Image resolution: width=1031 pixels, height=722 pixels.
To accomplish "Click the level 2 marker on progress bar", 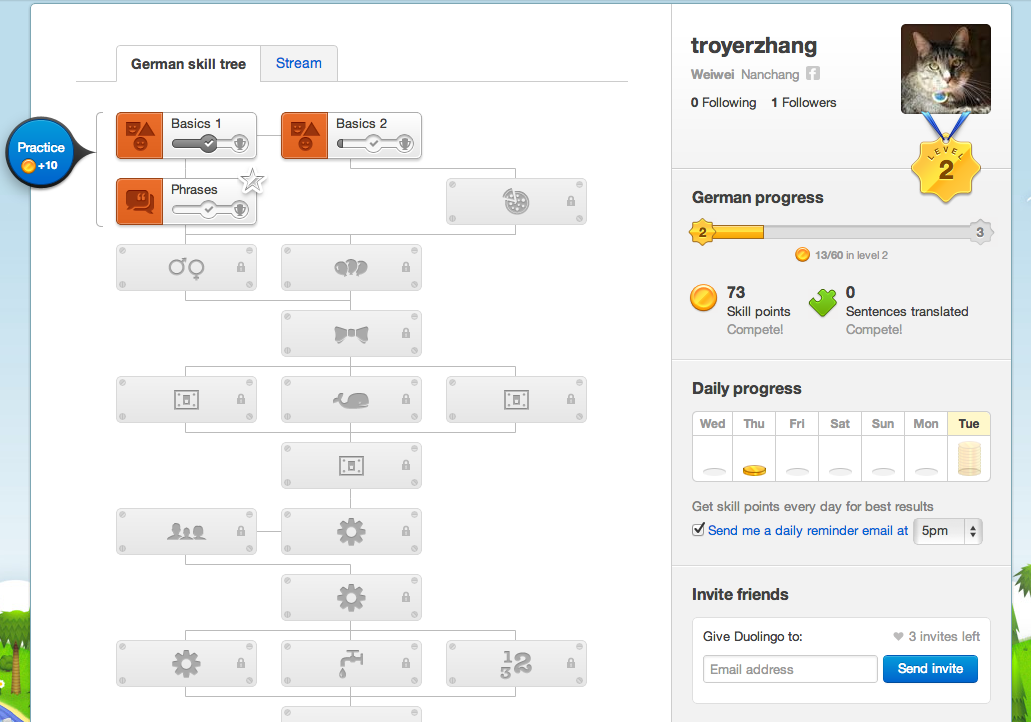I will 702,231.
